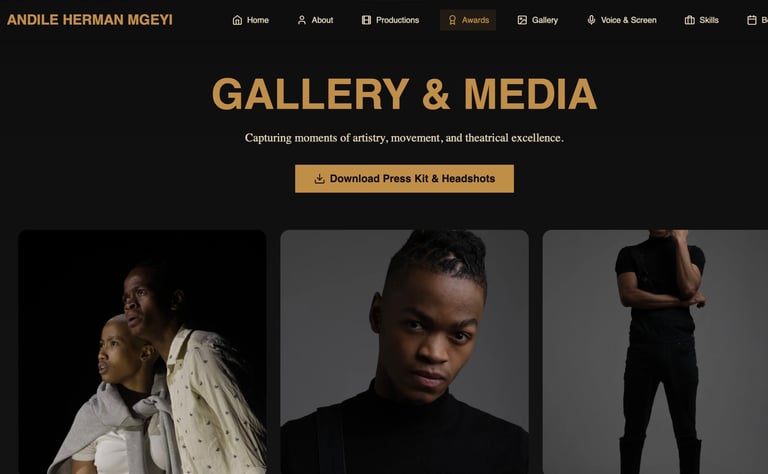Open the Productions page
Image resolution: width=768 pixels, height=474 pixels.
[390, 20]
